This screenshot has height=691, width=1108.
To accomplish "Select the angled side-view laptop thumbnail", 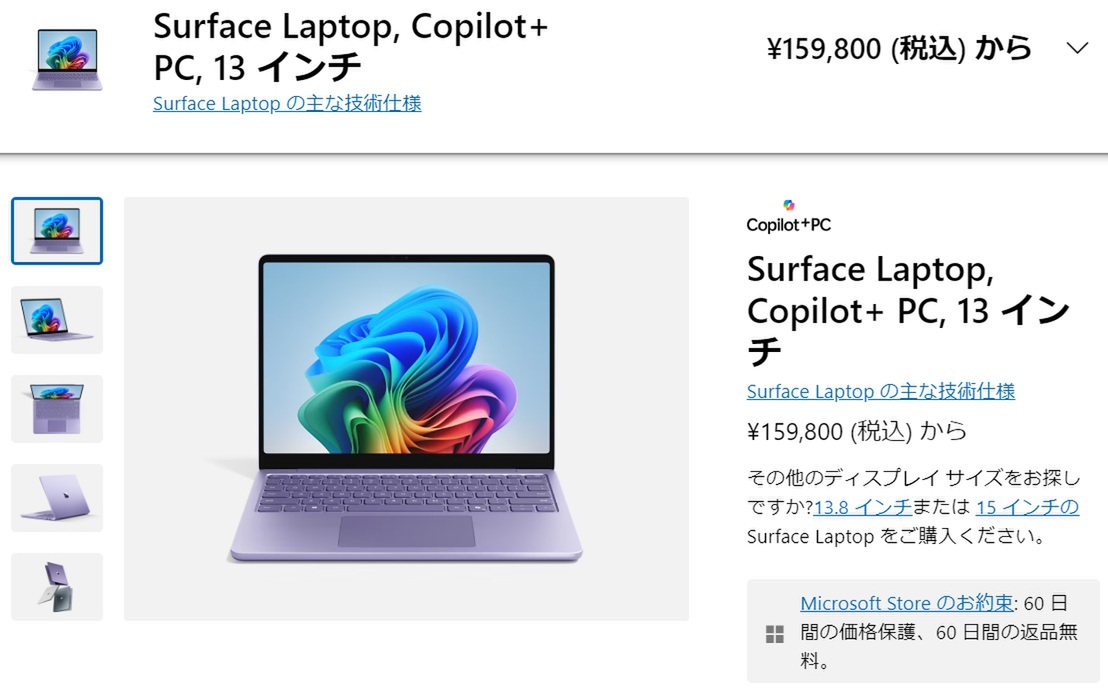I will [57, 320].
